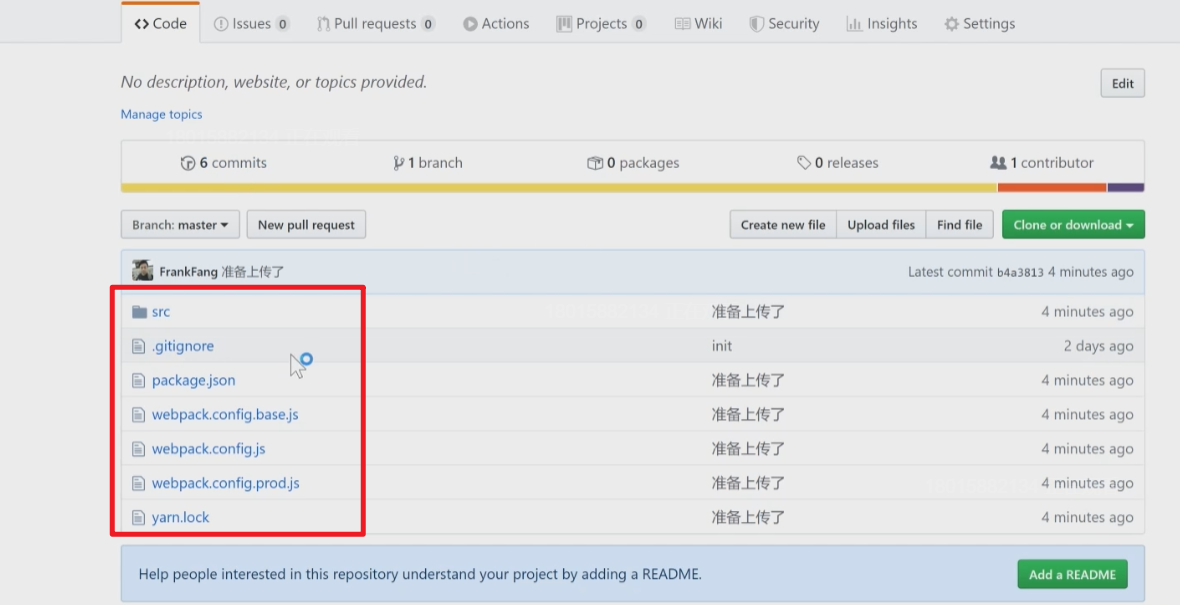Switch to the Actions tab
Viewport: 1180px width, 605px height.
pyautogui.click(x=496, y=23)
